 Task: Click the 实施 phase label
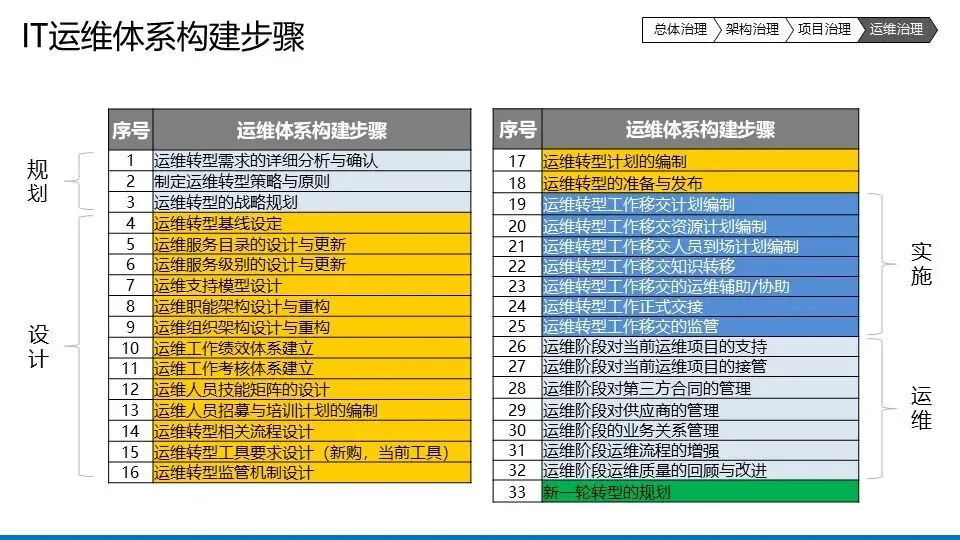[921, 264]
